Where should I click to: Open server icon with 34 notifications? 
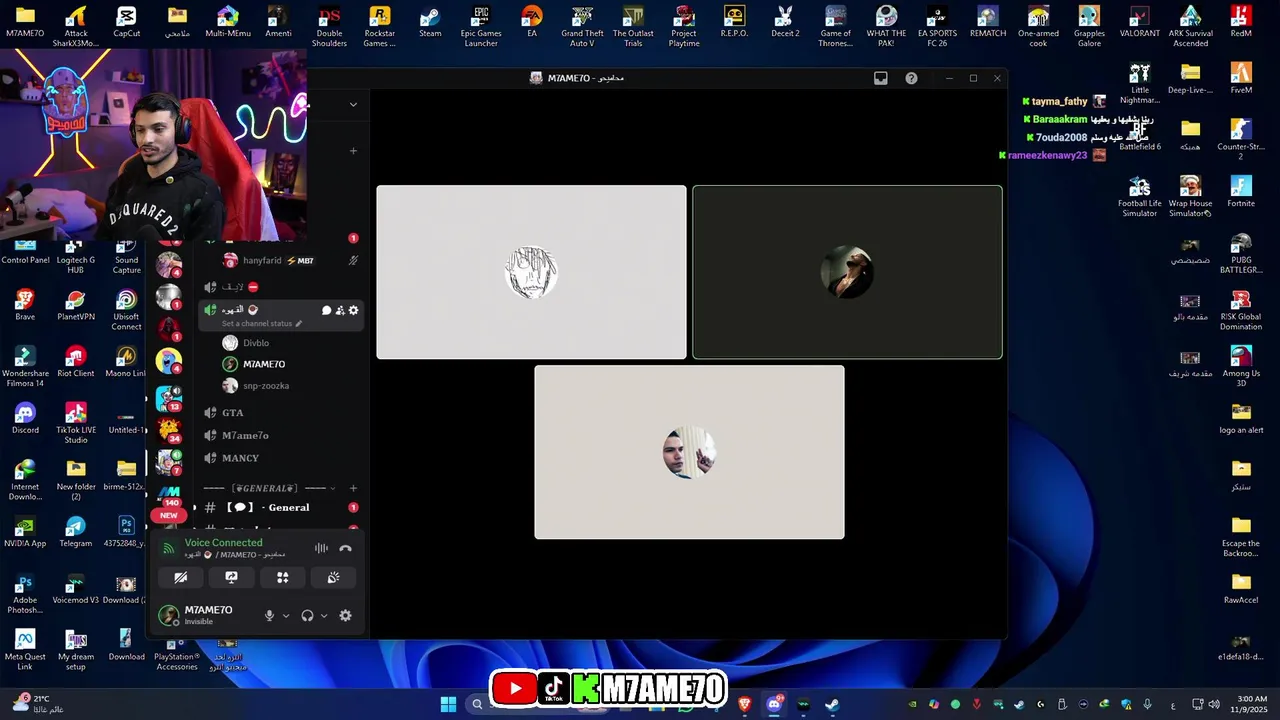click(169, 429)
